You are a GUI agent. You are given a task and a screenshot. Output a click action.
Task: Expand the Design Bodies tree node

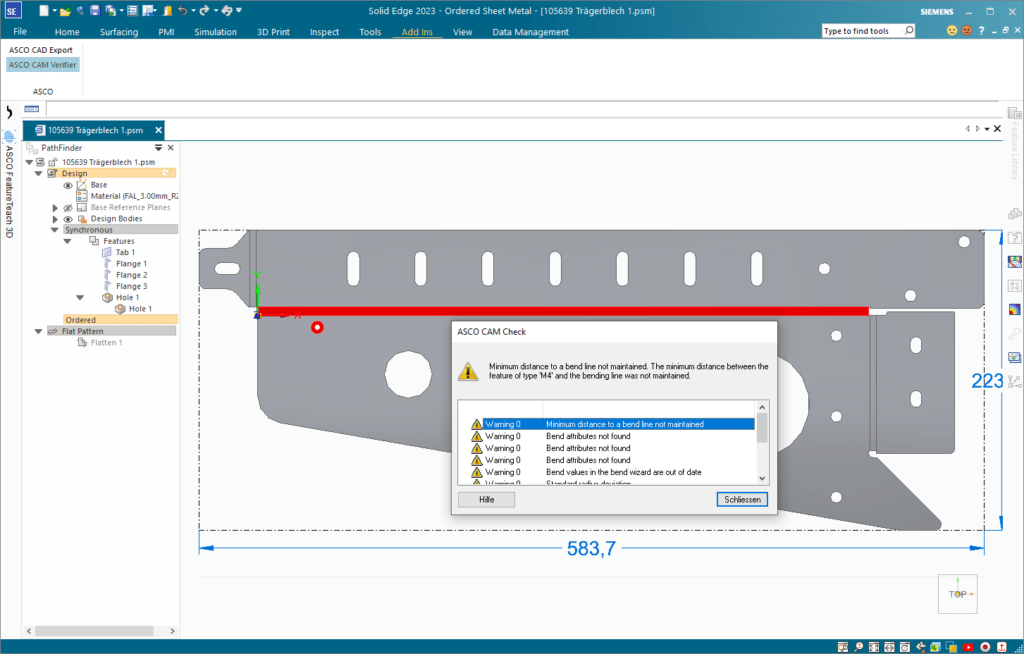pyautogui.click(x=55, y=219)
